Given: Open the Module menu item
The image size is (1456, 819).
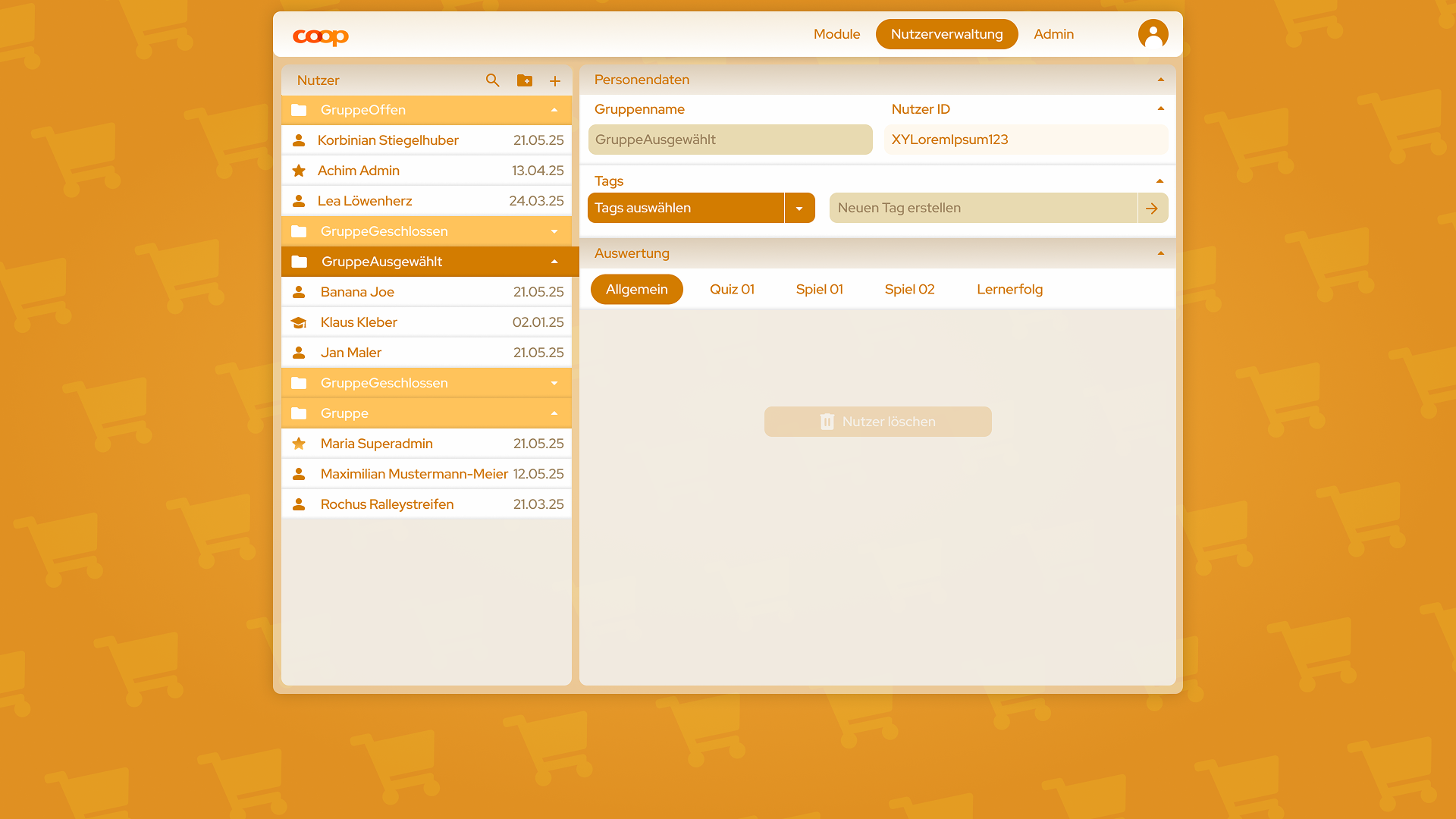Looking at the screenshot, I should click(836, 34).
